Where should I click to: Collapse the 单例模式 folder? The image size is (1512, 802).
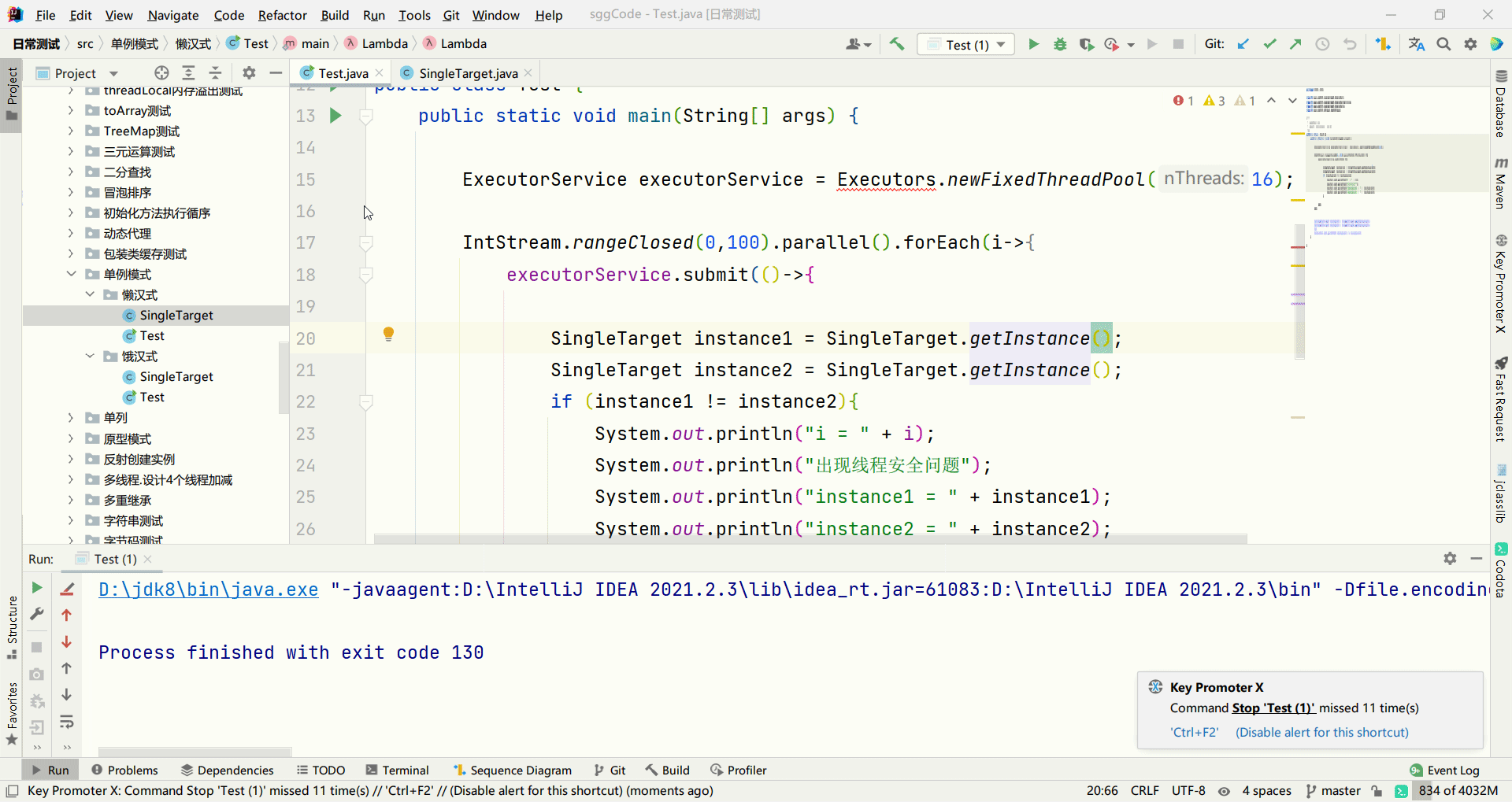71,274
